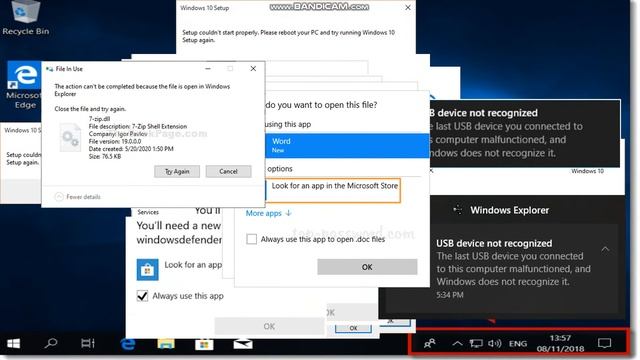Click Cancel in File In Use dialog
This screenshot has height=360, width=640.
228,171
